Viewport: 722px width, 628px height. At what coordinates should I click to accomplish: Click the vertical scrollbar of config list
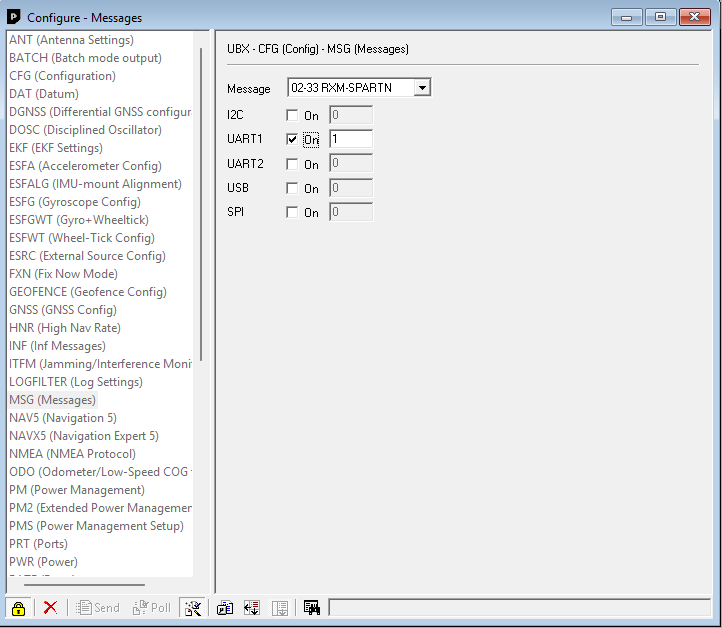(x=200, y=200)
